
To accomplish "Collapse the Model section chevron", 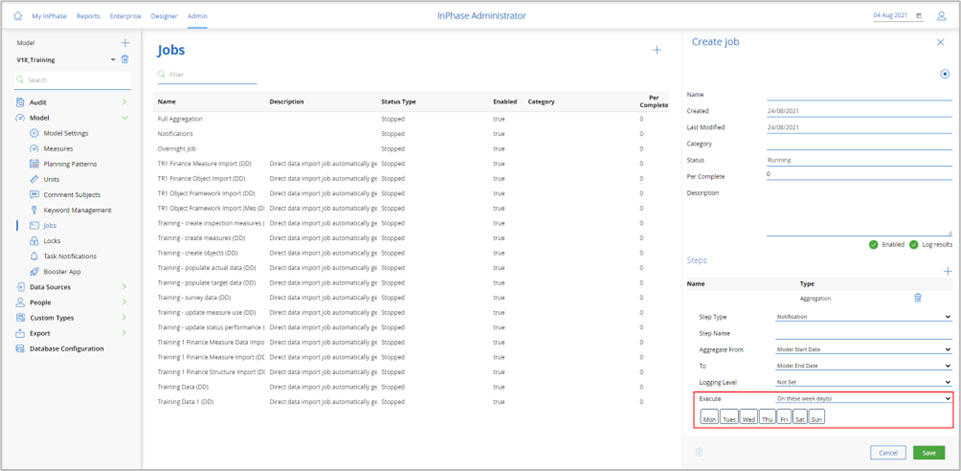I will pos(124,118).
